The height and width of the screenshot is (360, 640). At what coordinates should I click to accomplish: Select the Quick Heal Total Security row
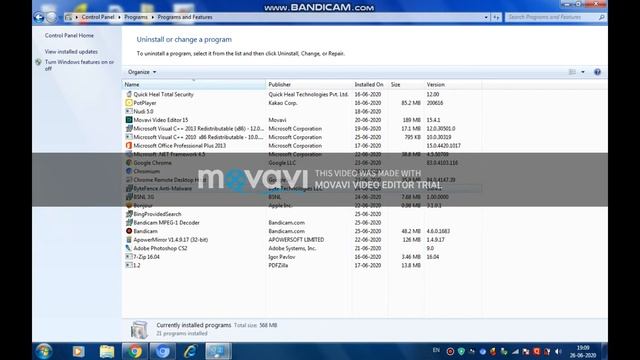(302, 94)
